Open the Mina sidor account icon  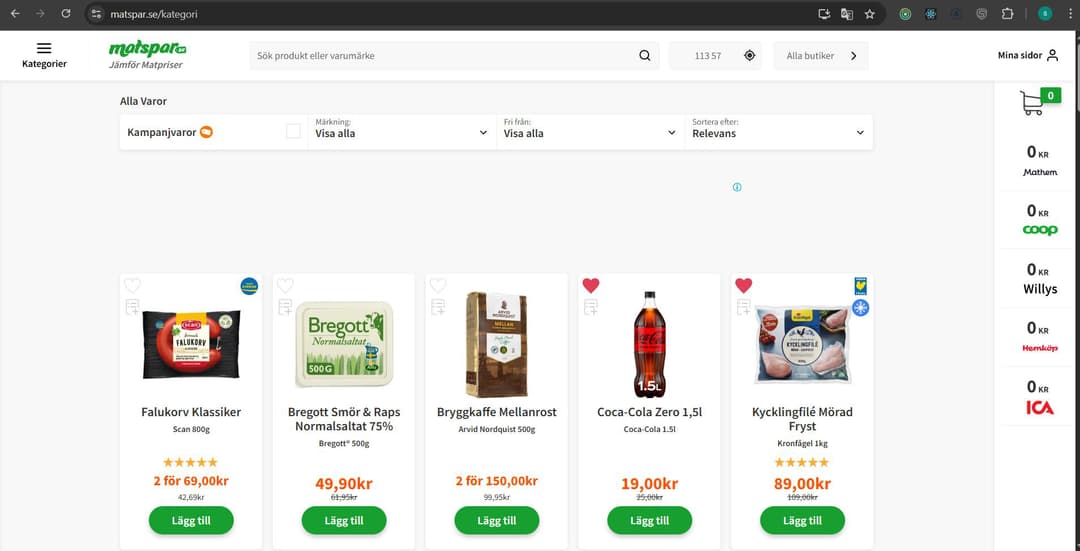click(1052, 56)
